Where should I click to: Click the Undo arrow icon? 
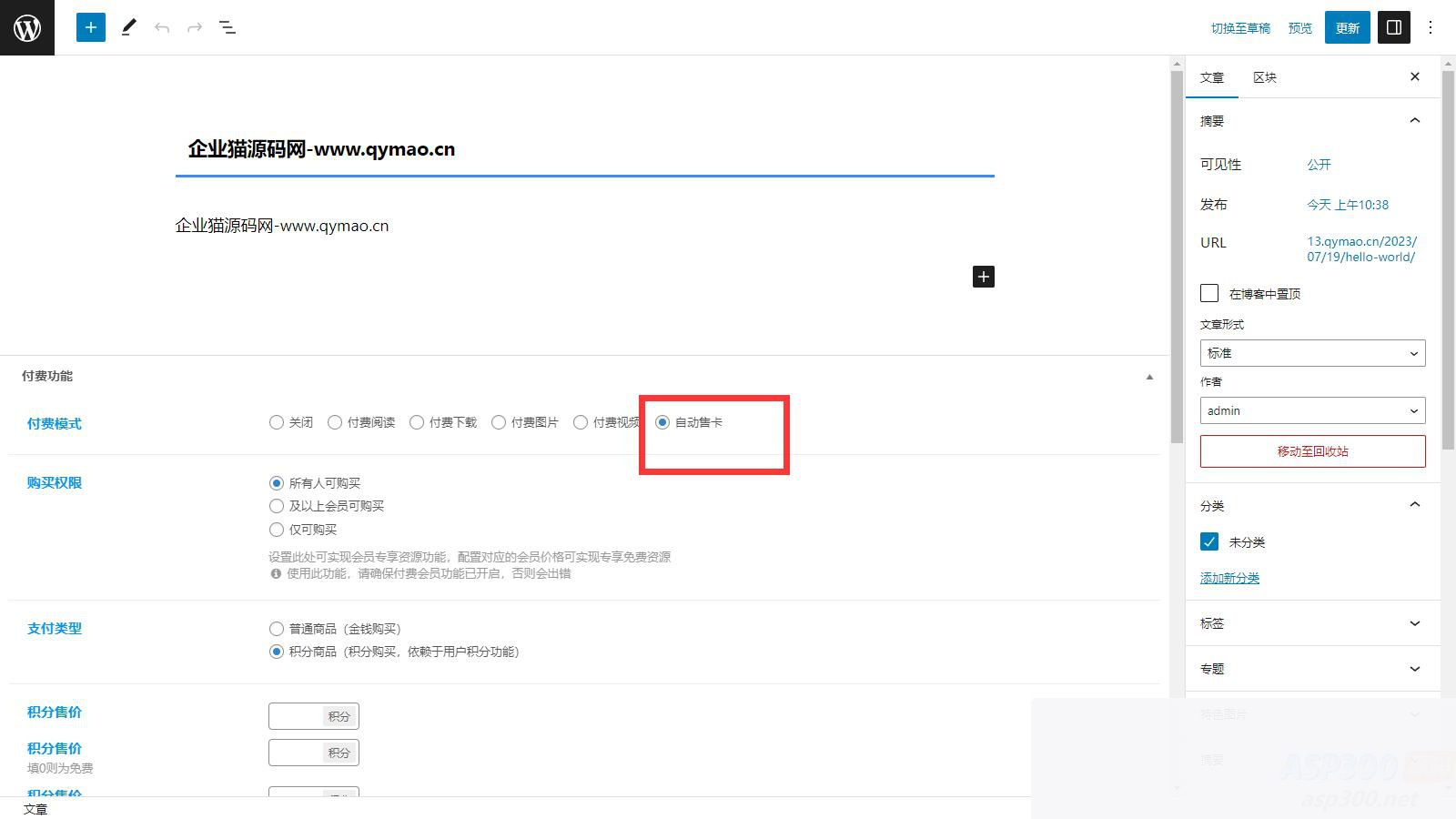(x=162, y=27)
